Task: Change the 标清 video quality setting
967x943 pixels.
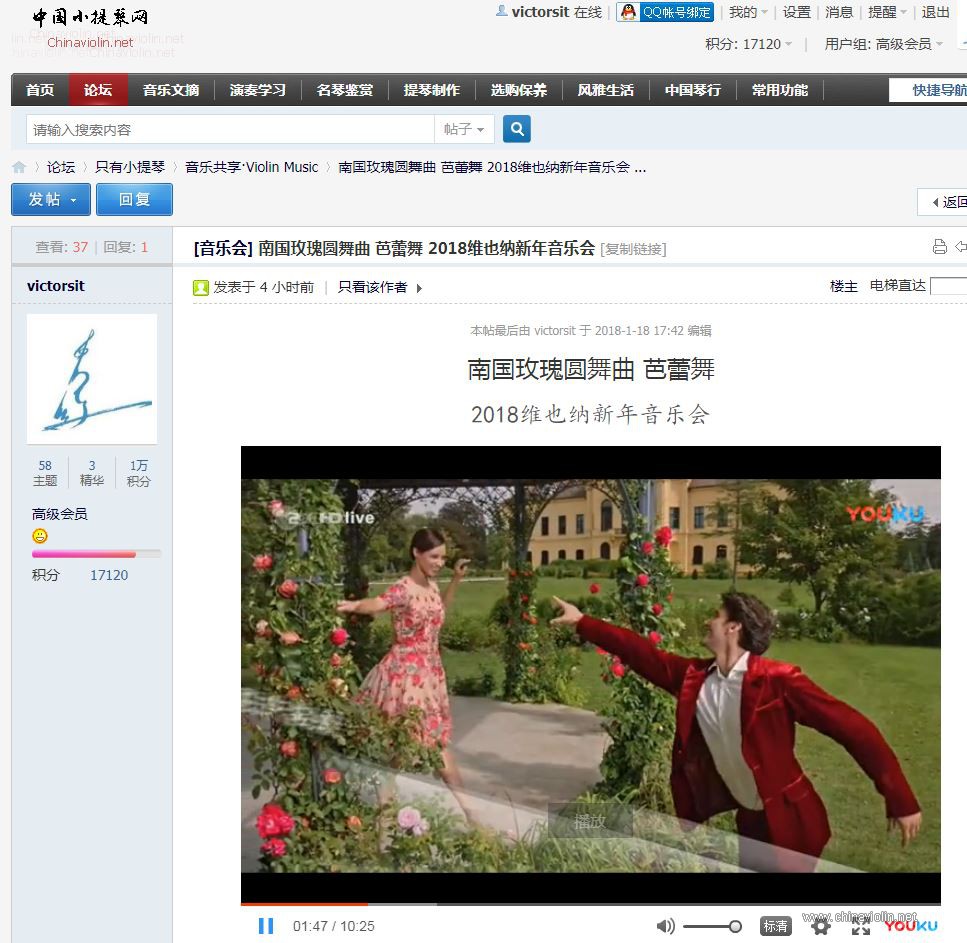Action: 775,926
